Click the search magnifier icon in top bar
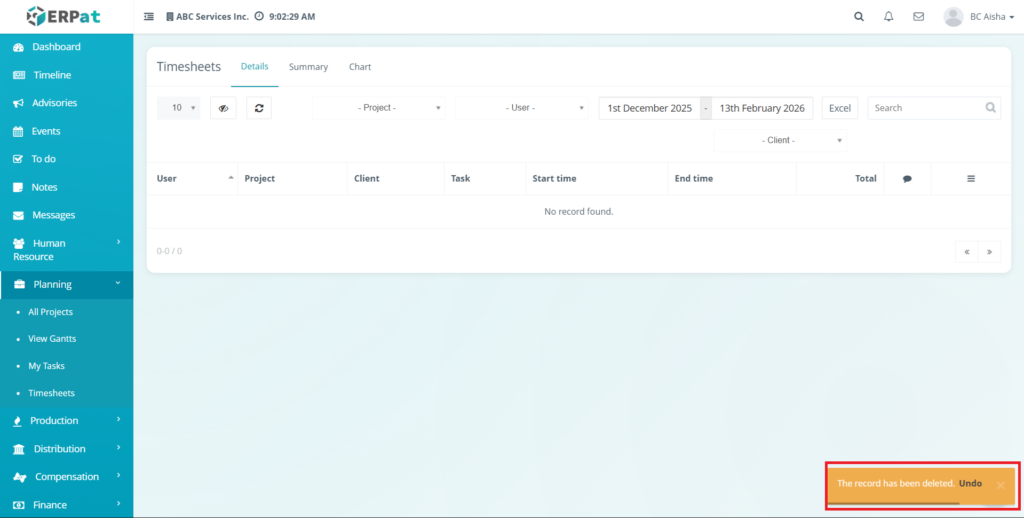1024x518 pixels. pyautogui.click(x=859, y=17)
